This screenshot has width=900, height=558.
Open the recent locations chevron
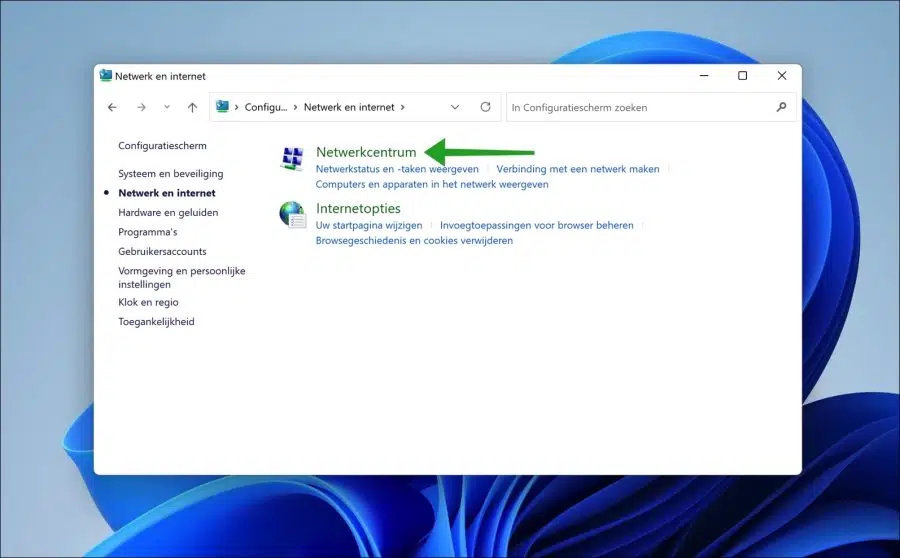167,107
